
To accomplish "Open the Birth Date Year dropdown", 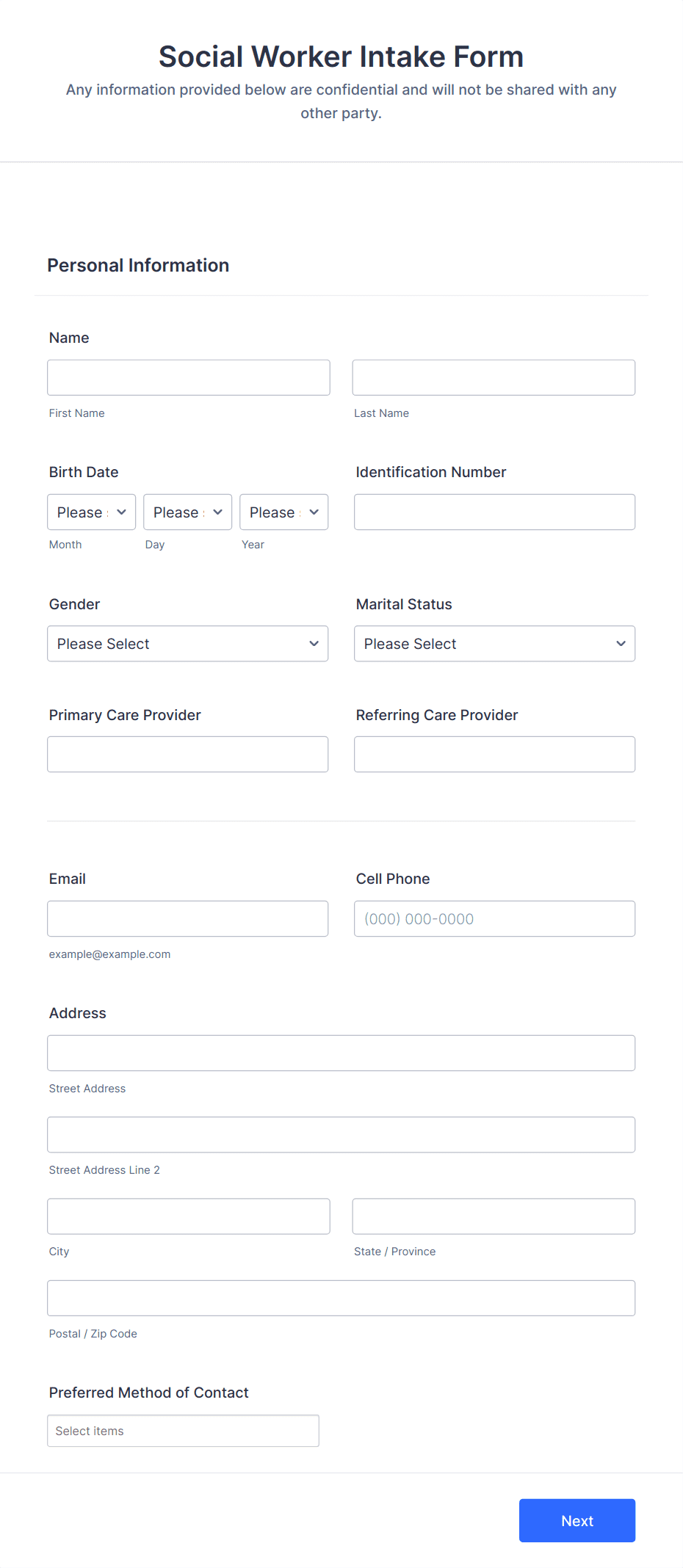I will (x=284, y=512).
